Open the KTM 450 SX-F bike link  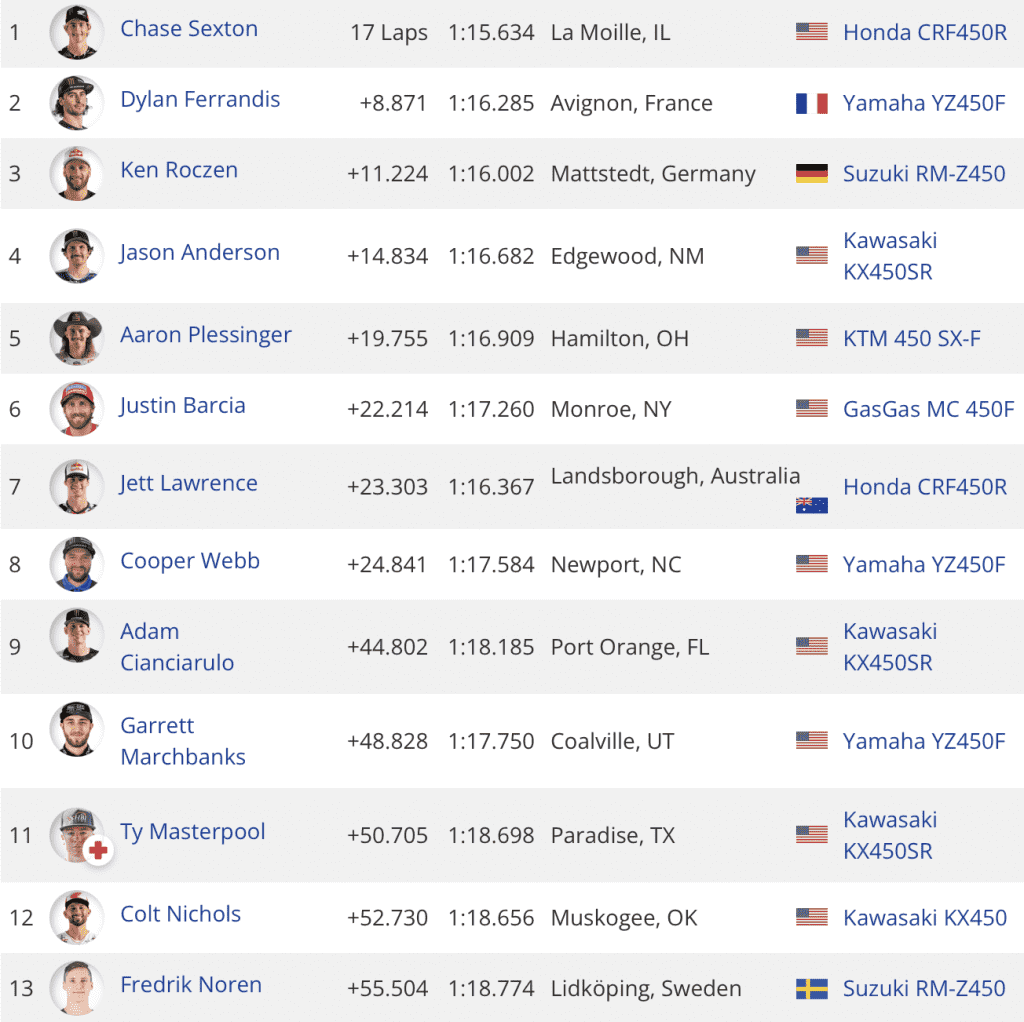[915, 338]
